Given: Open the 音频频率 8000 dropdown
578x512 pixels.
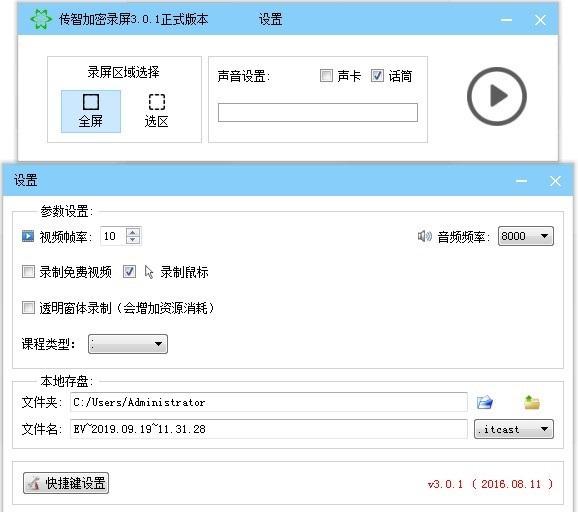Looking at the screenshot, I should 525,236.
